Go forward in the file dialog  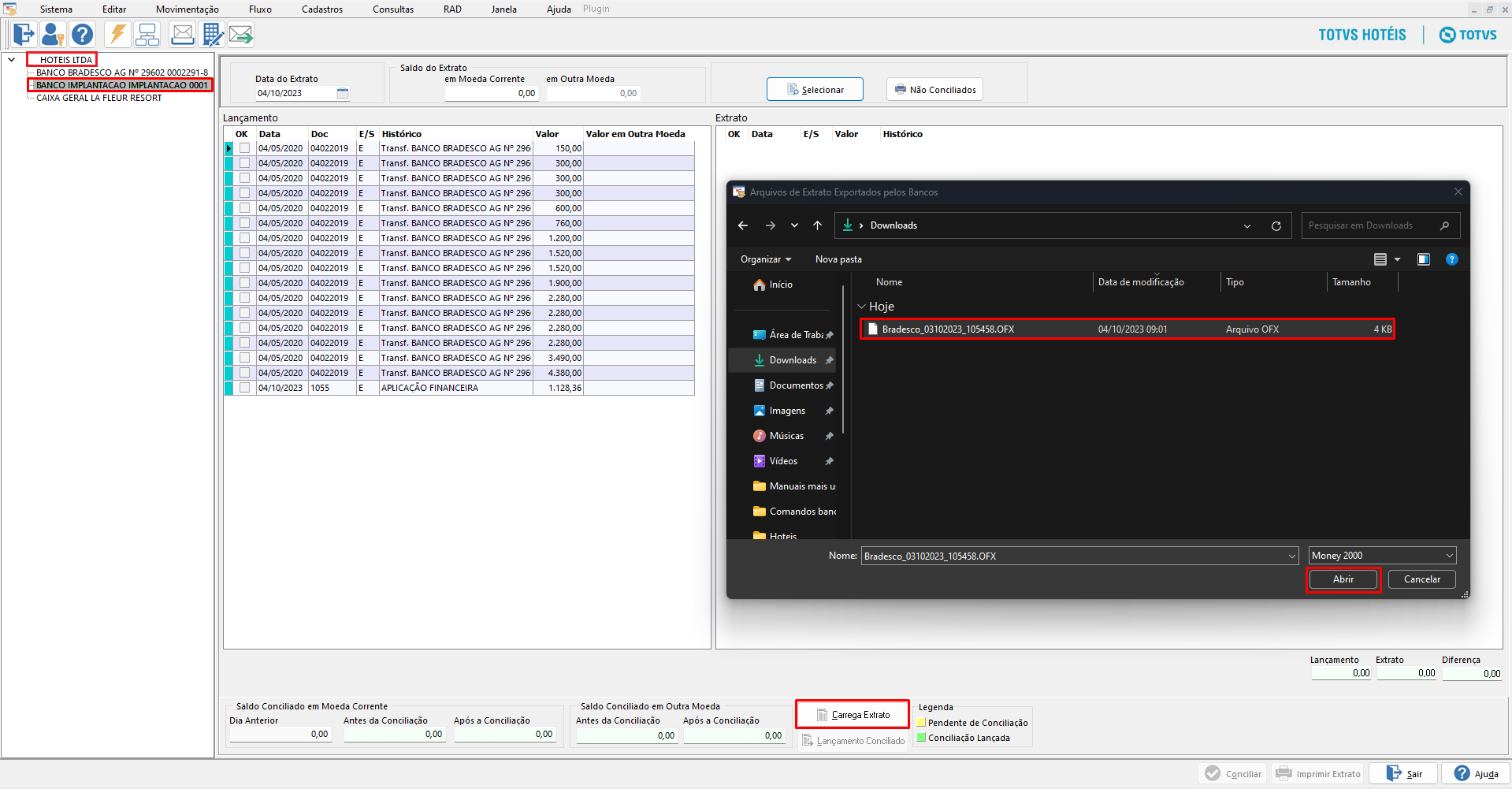pos(771,225)
